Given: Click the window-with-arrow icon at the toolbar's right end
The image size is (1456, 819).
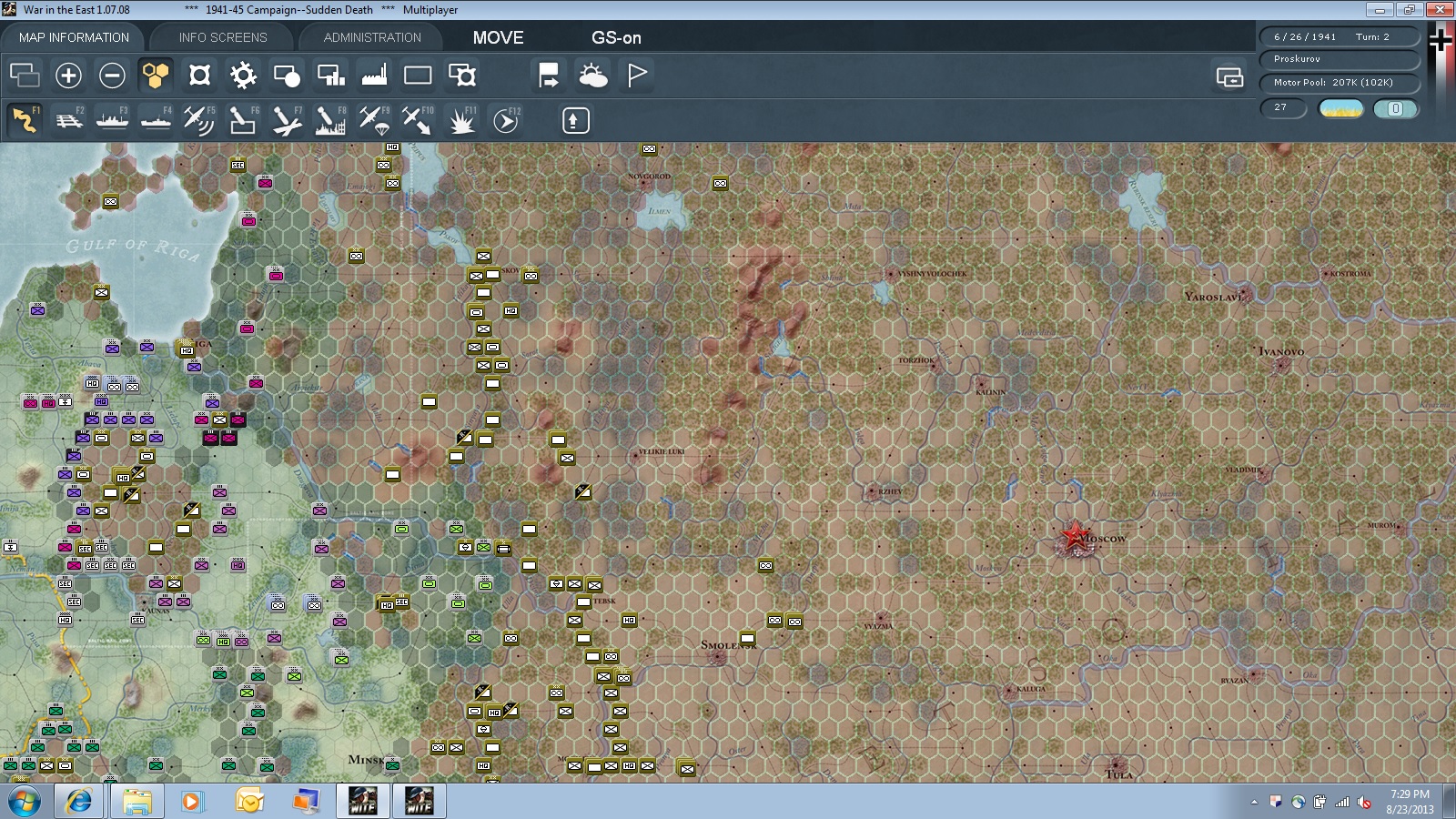Looking at the screenshot, I should tap(1229, 76).
